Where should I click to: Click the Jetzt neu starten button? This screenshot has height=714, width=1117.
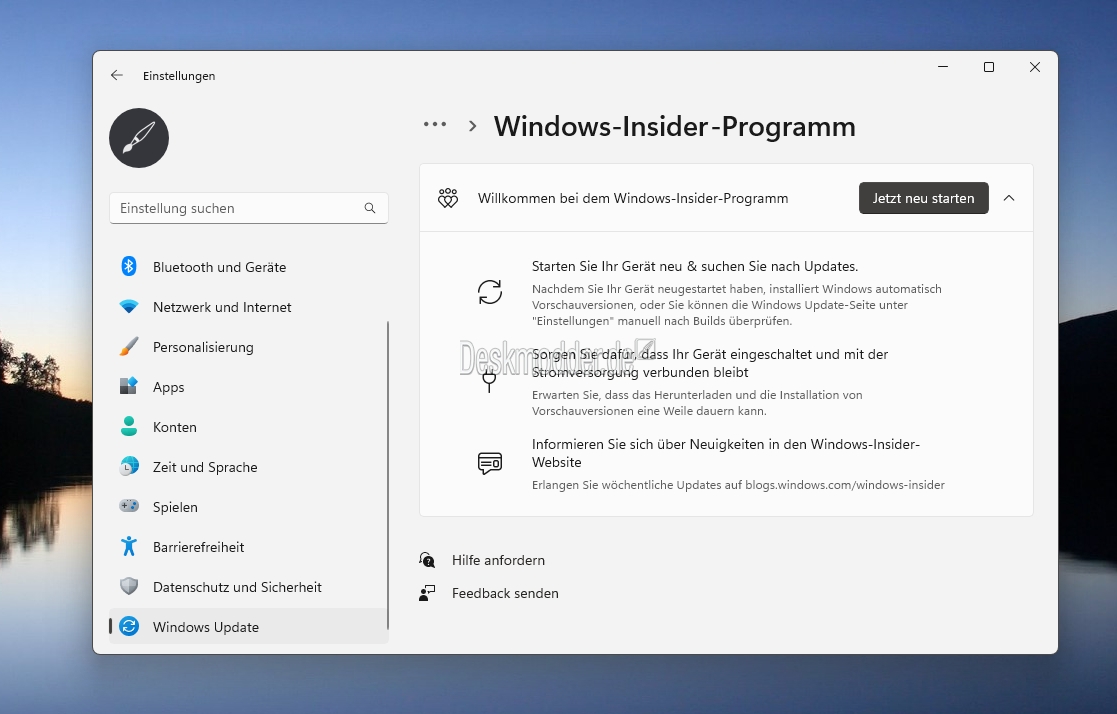(923, 198)
